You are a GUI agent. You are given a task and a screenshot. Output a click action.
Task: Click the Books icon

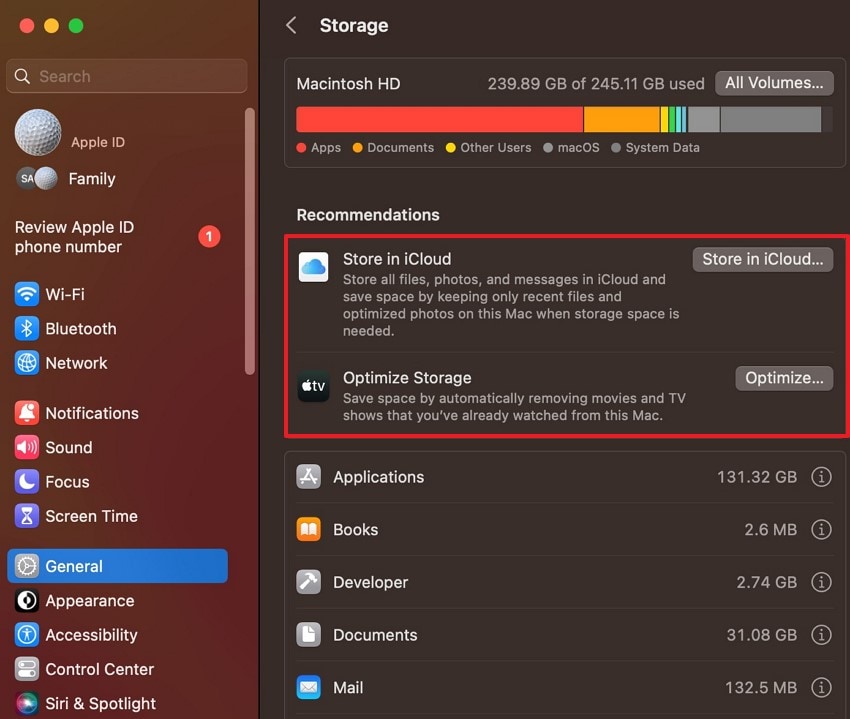pos(308,529)
